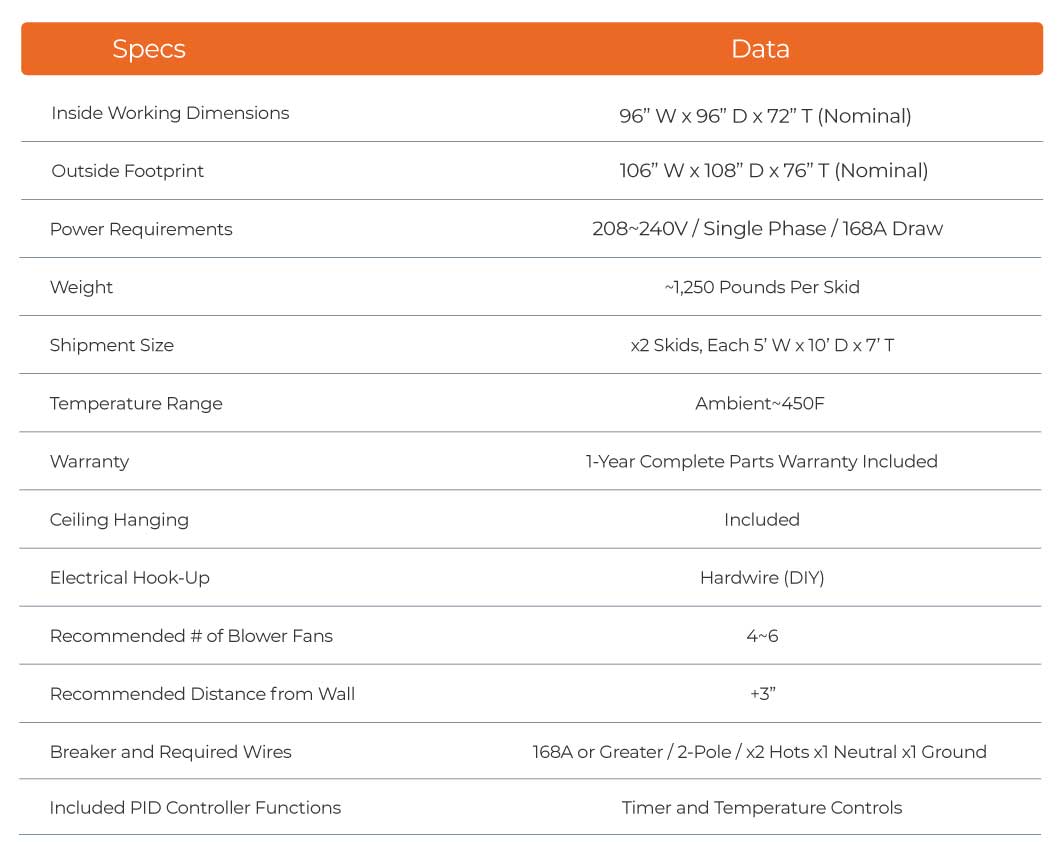Click the Hardwire (DIY) value

[762, 578]
